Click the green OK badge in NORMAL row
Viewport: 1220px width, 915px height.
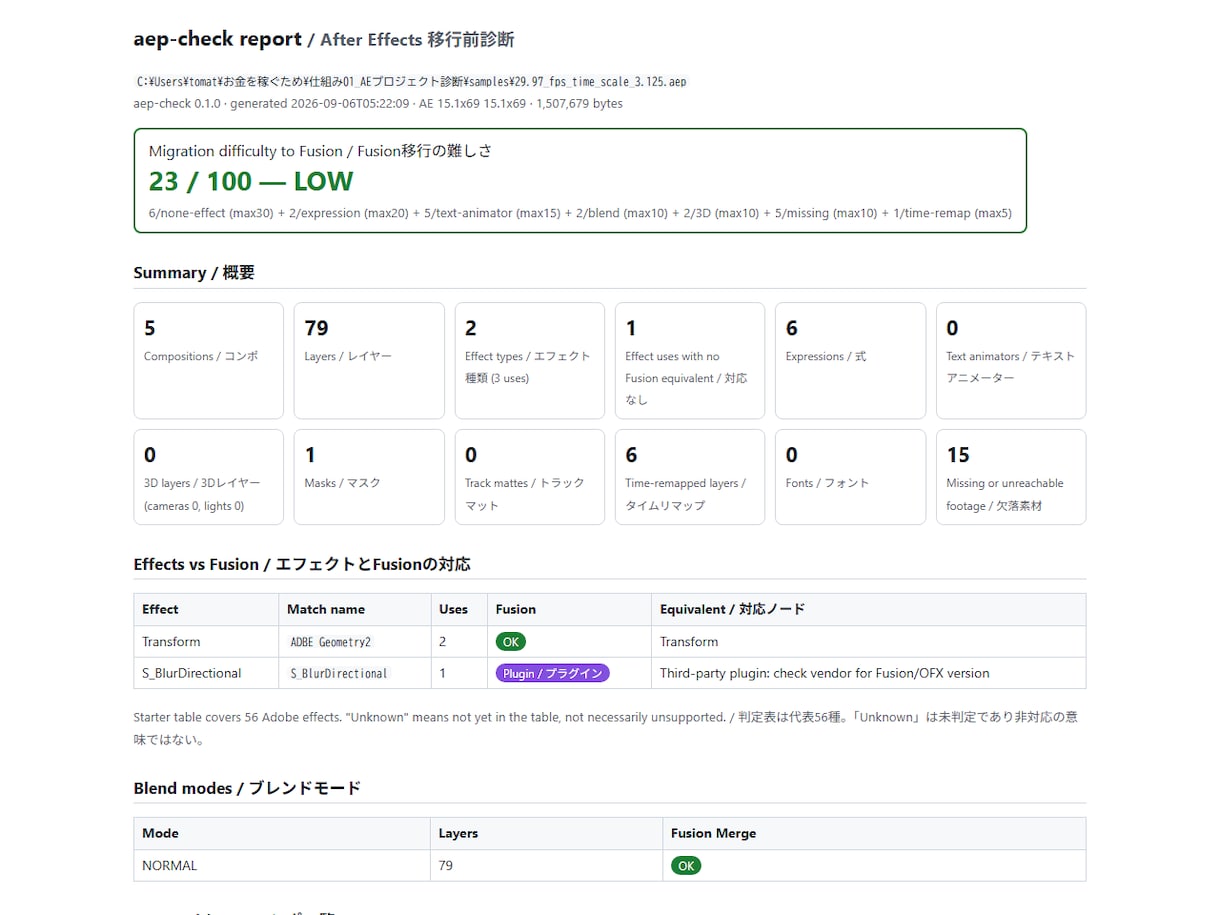(x=686, y=866)
